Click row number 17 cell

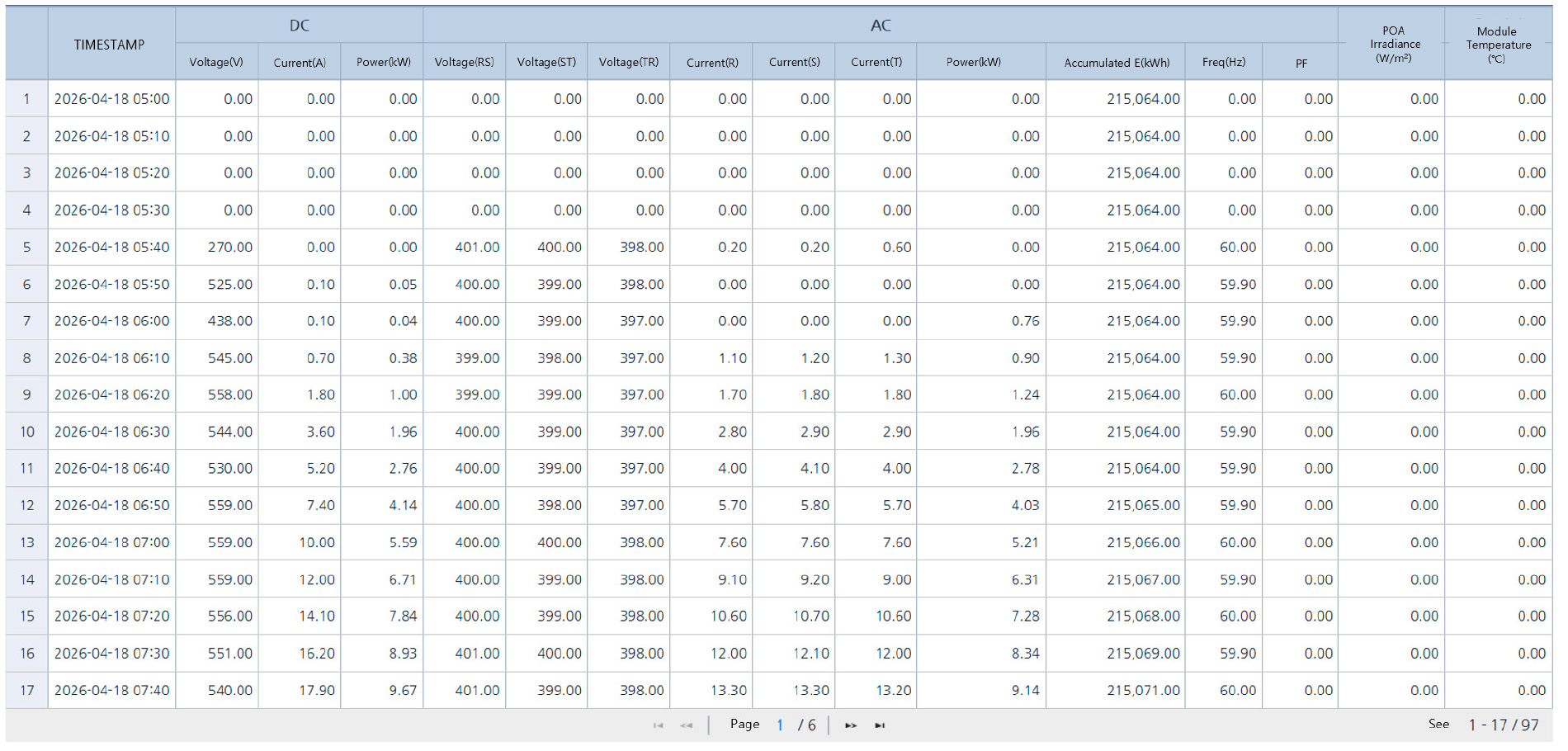[x=27, y=690]
